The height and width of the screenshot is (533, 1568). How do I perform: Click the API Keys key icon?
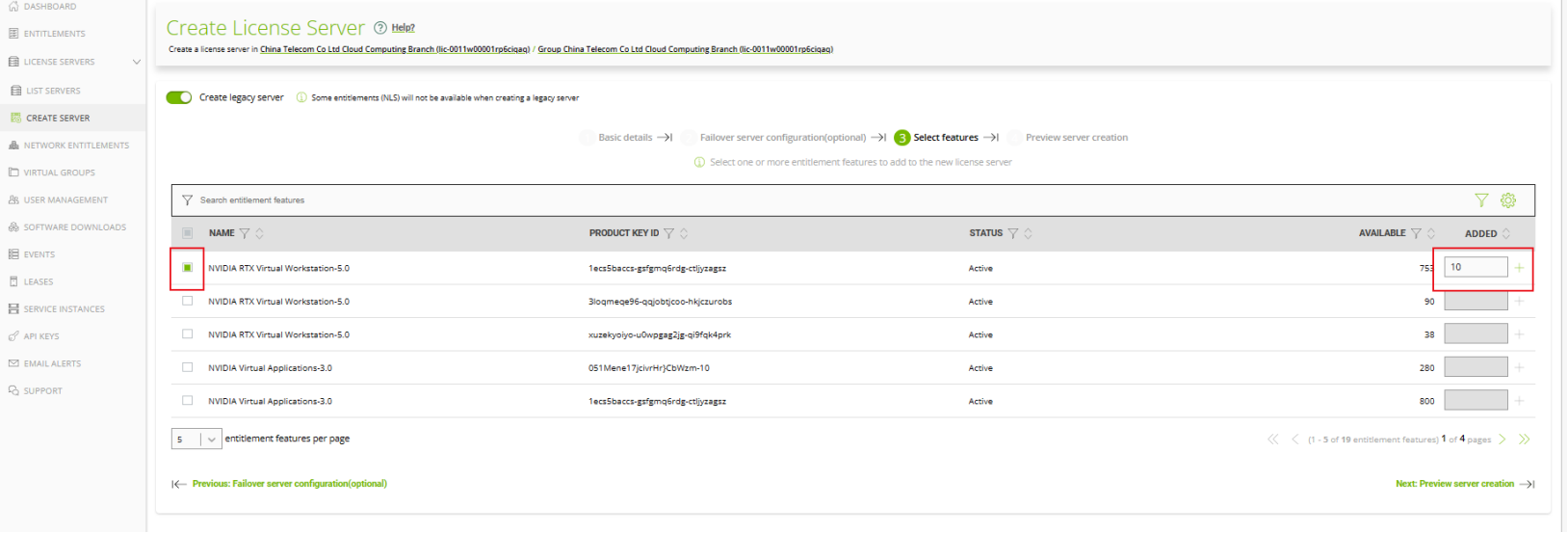(x=13, y=336)
